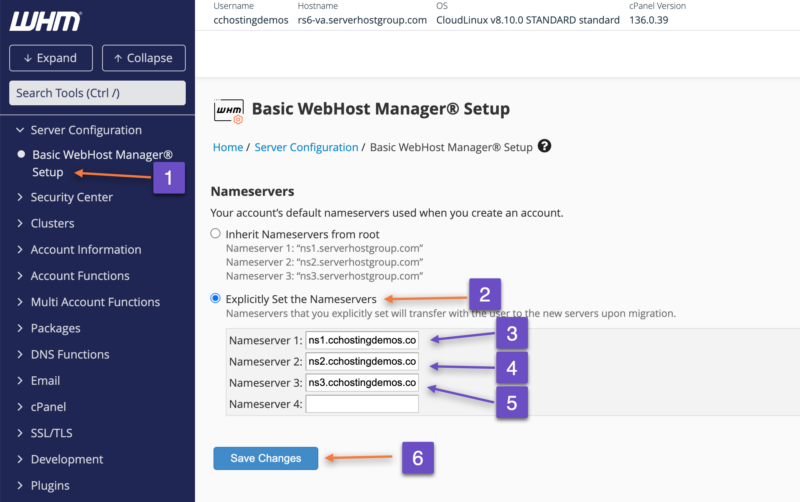Click the empty Nameserver 4 field

(362, 404)
